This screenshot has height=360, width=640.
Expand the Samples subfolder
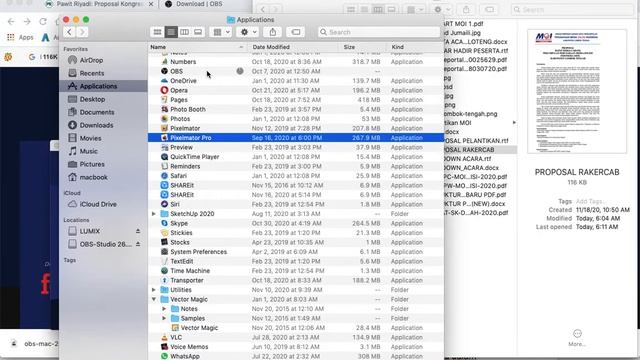point(164,318)
